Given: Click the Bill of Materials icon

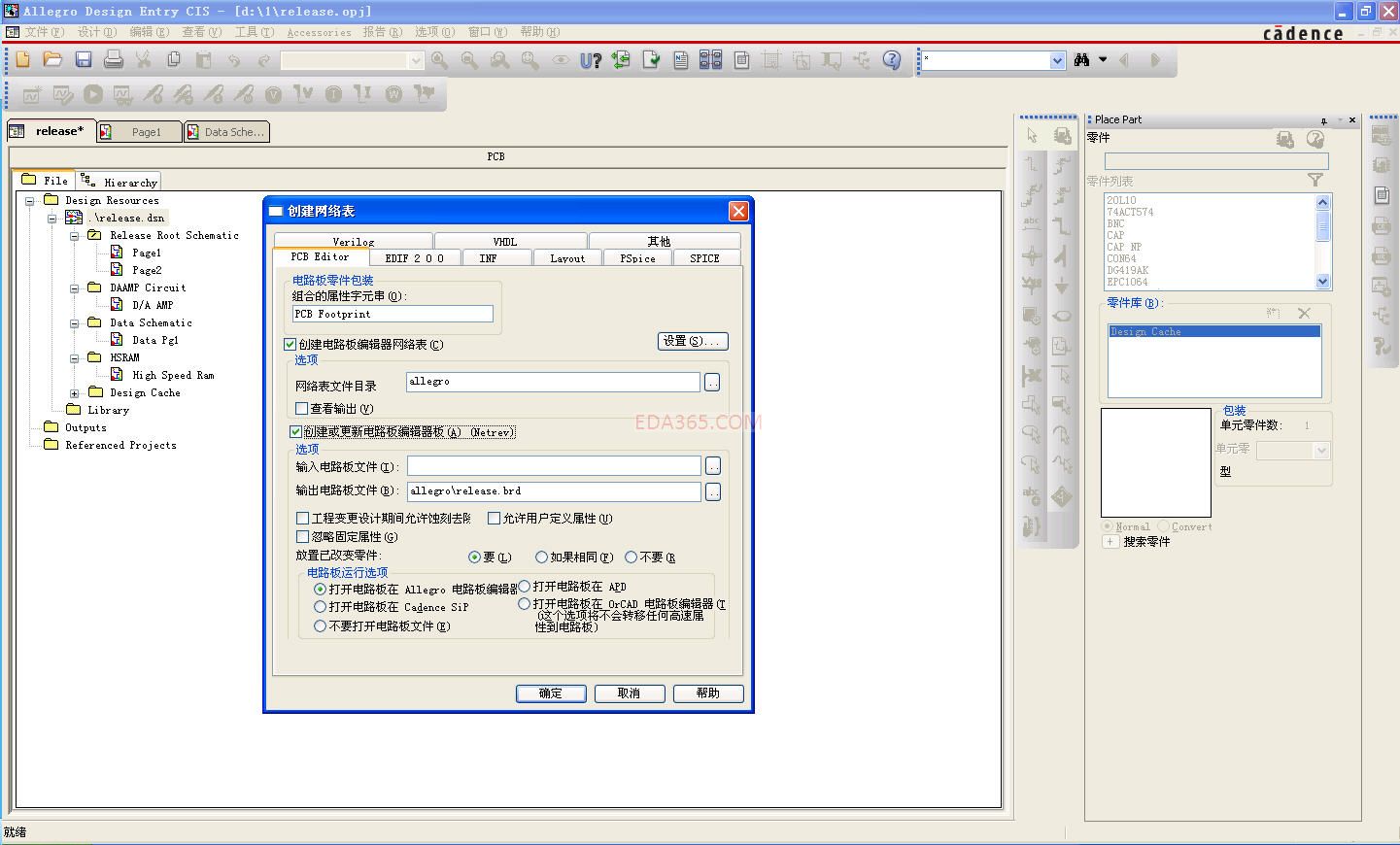Looking at the screenshot, I should pos(741,60).
